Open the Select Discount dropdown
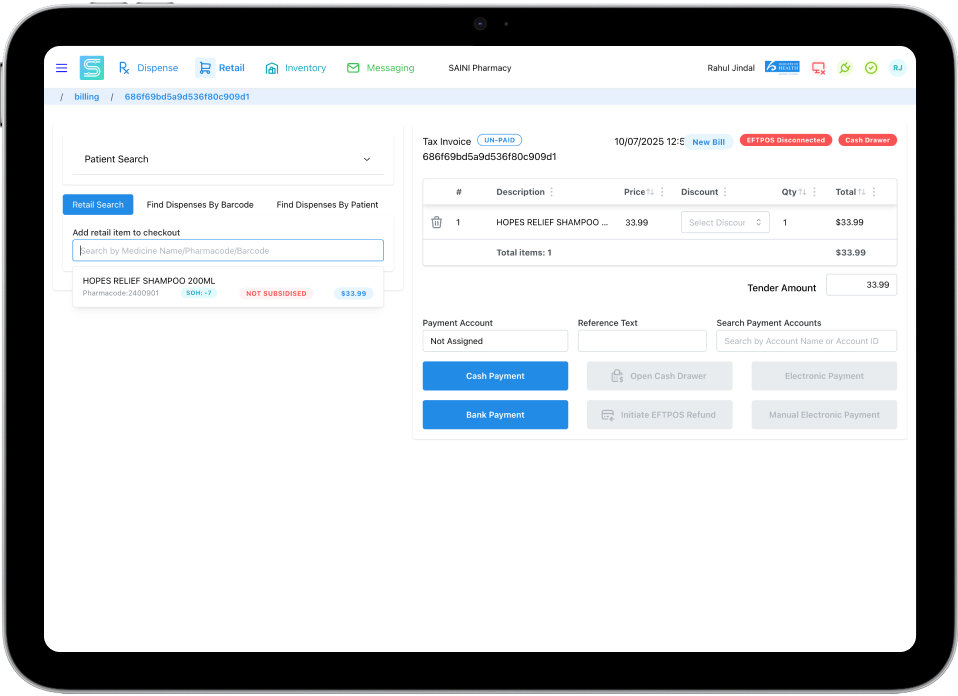This screenshot has width=958, height=696. [725, 222]
